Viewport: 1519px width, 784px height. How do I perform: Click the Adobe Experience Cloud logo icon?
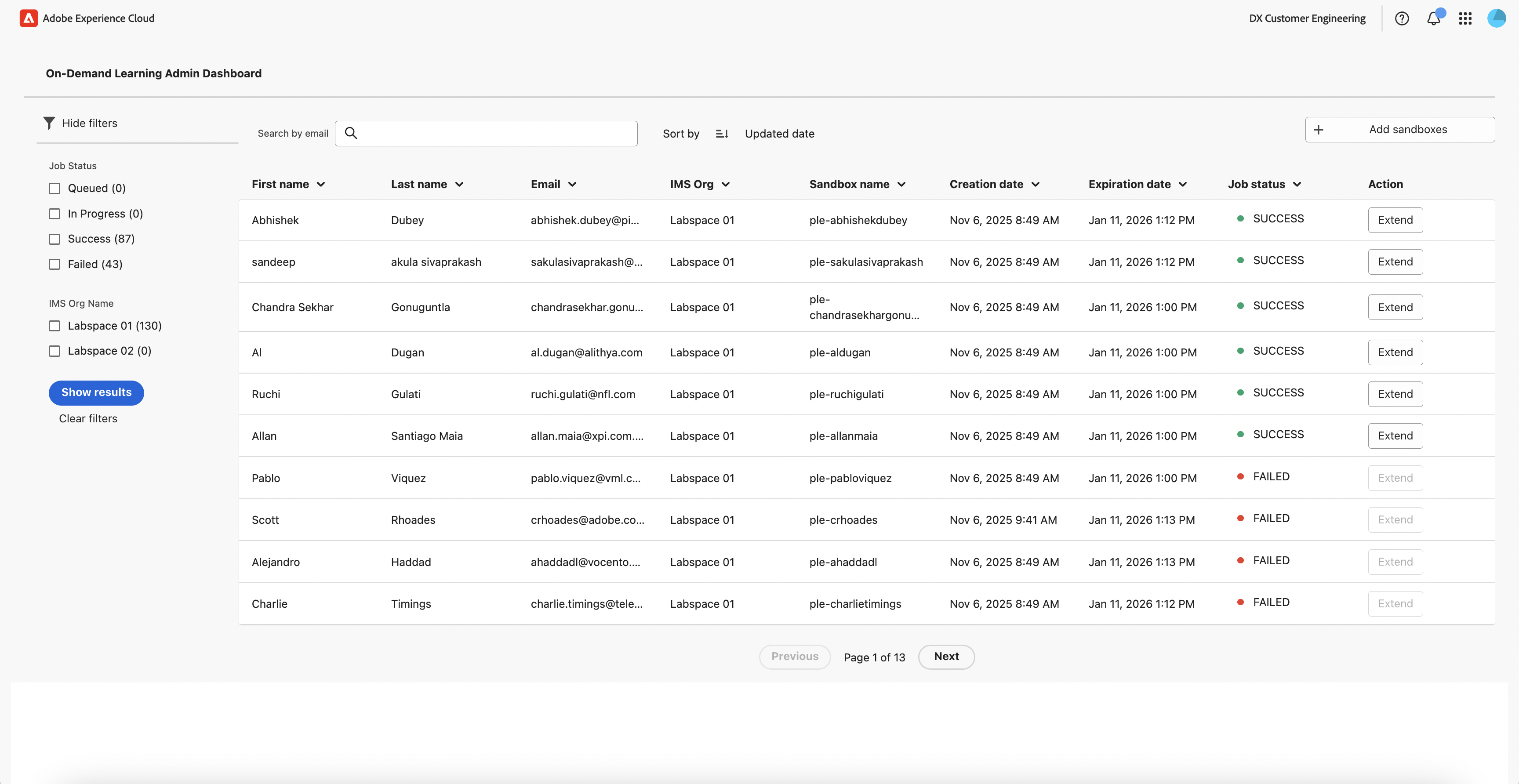point(28,18)
